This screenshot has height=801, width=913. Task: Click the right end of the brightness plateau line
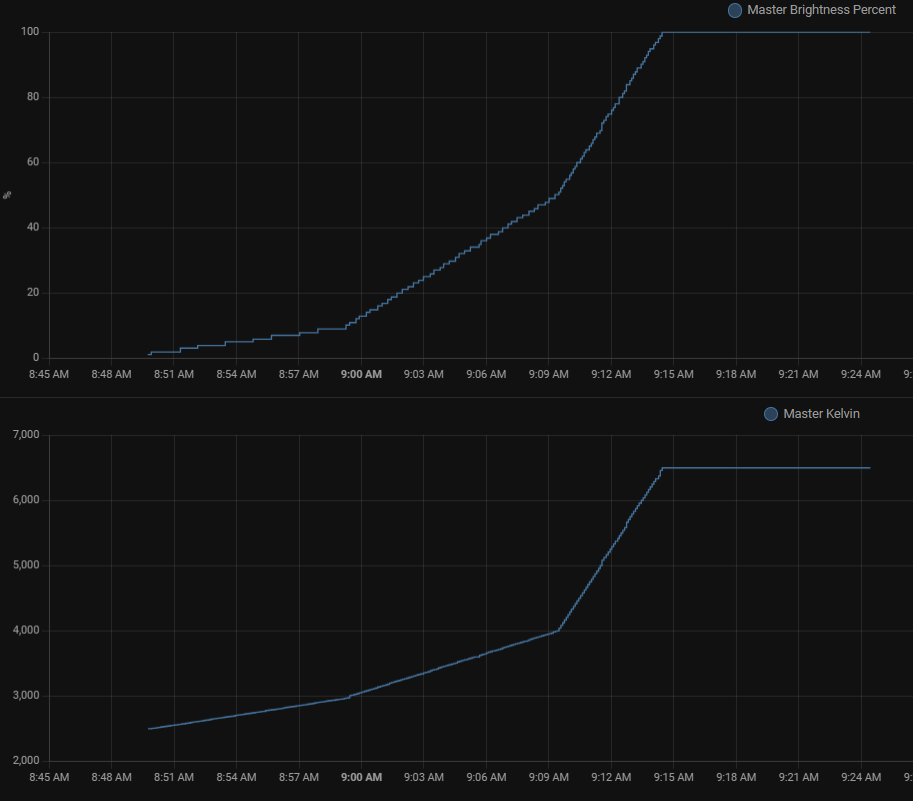point(869,32)
